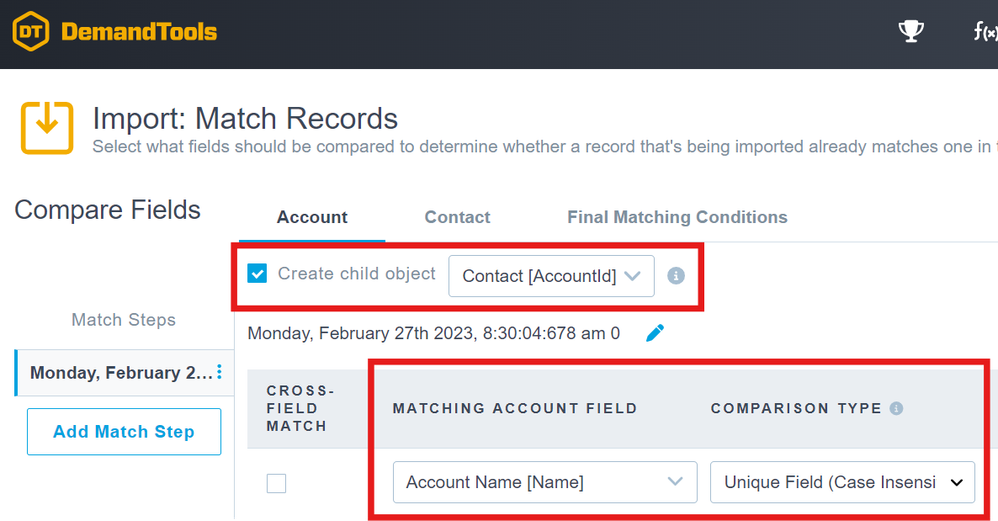Click the DemandTools logo icon
The width and height of the screenshot is (998, 521).
tap(31, 32)
